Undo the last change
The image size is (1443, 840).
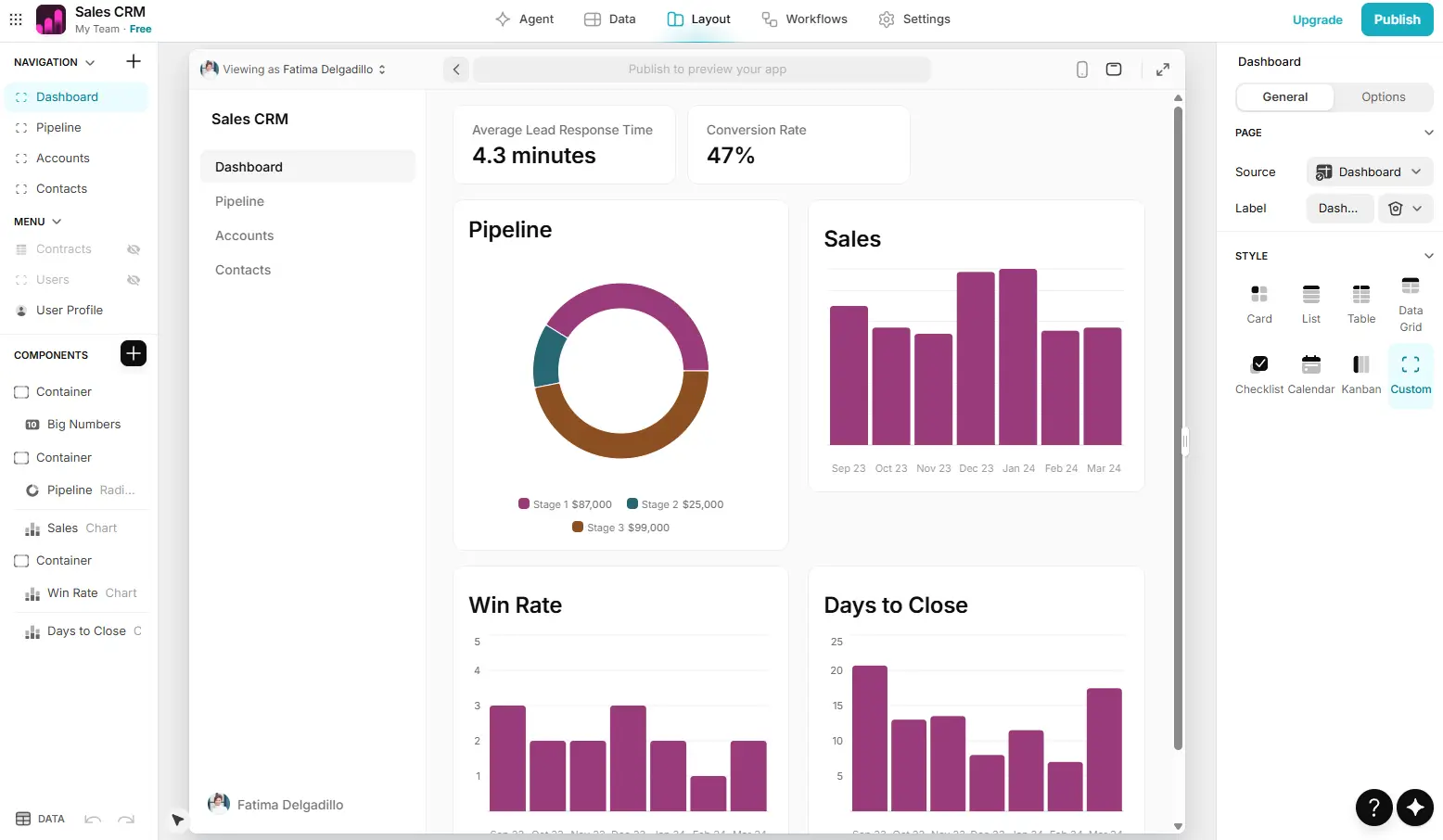point(93,819)
